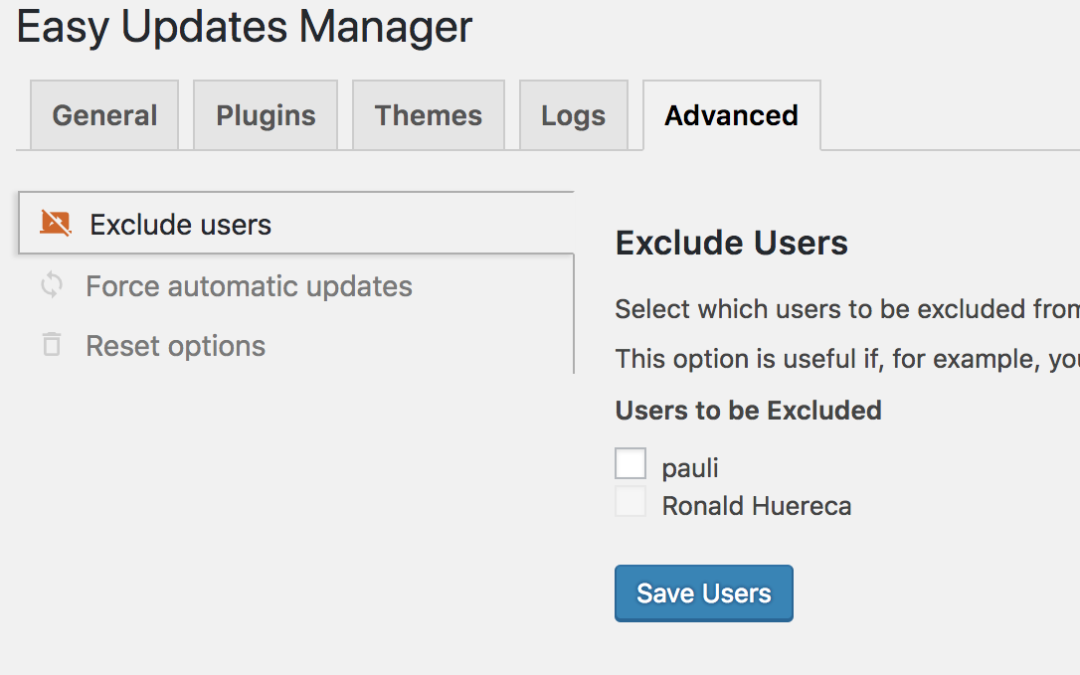The height and width of the screenshot is (675, 1080).
Task: Click the Force automatic updates sync icon
Action: pos(52,285)
